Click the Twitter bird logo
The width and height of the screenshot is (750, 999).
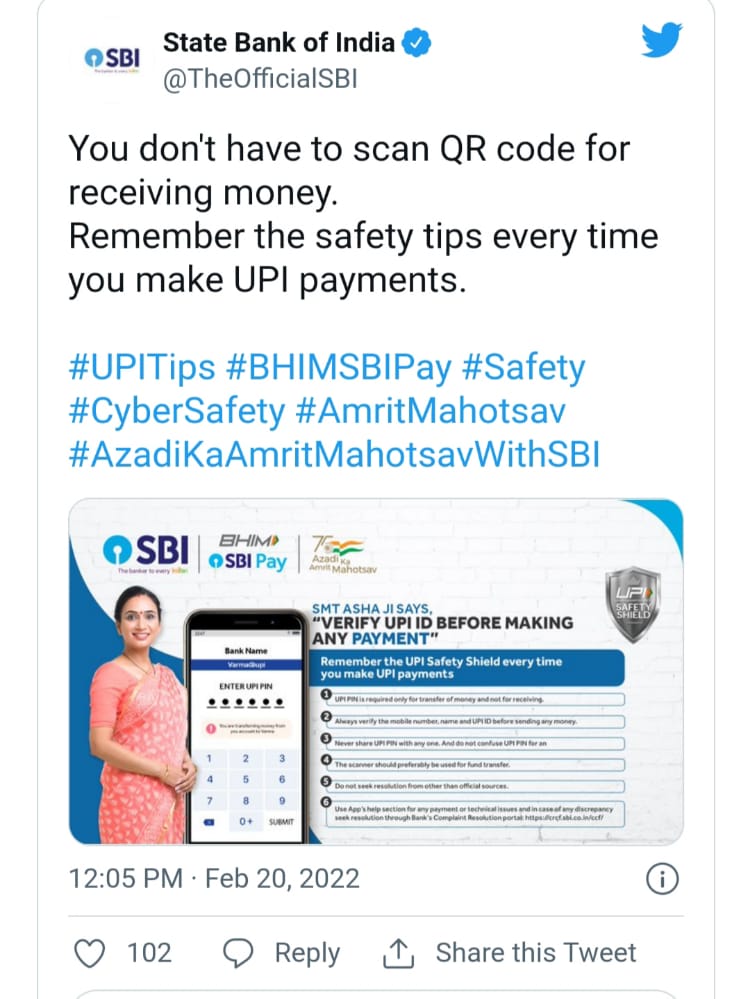pyautogui.click(x=661, y=40)
